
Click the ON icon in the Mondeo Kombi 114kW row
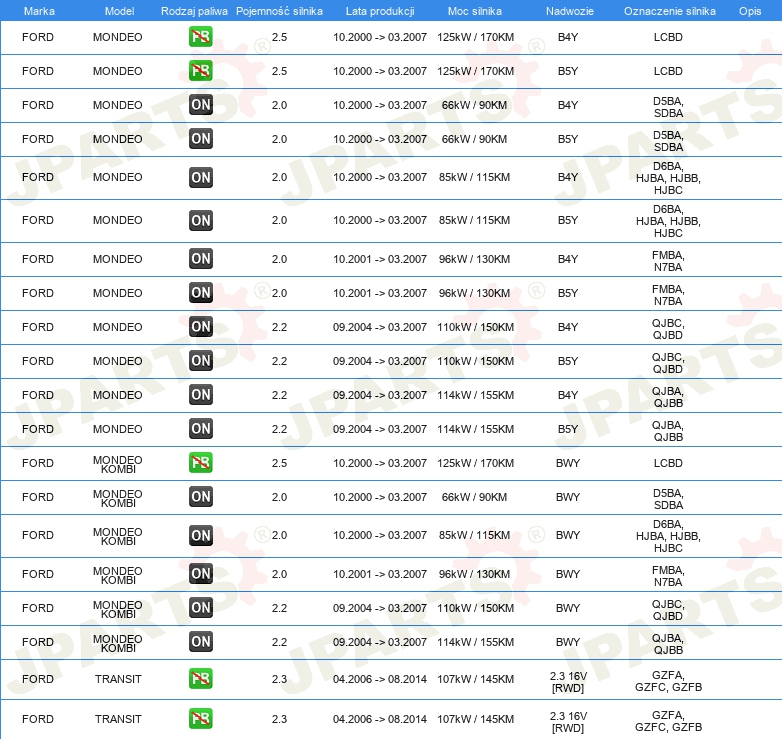(x=201, y=642)
